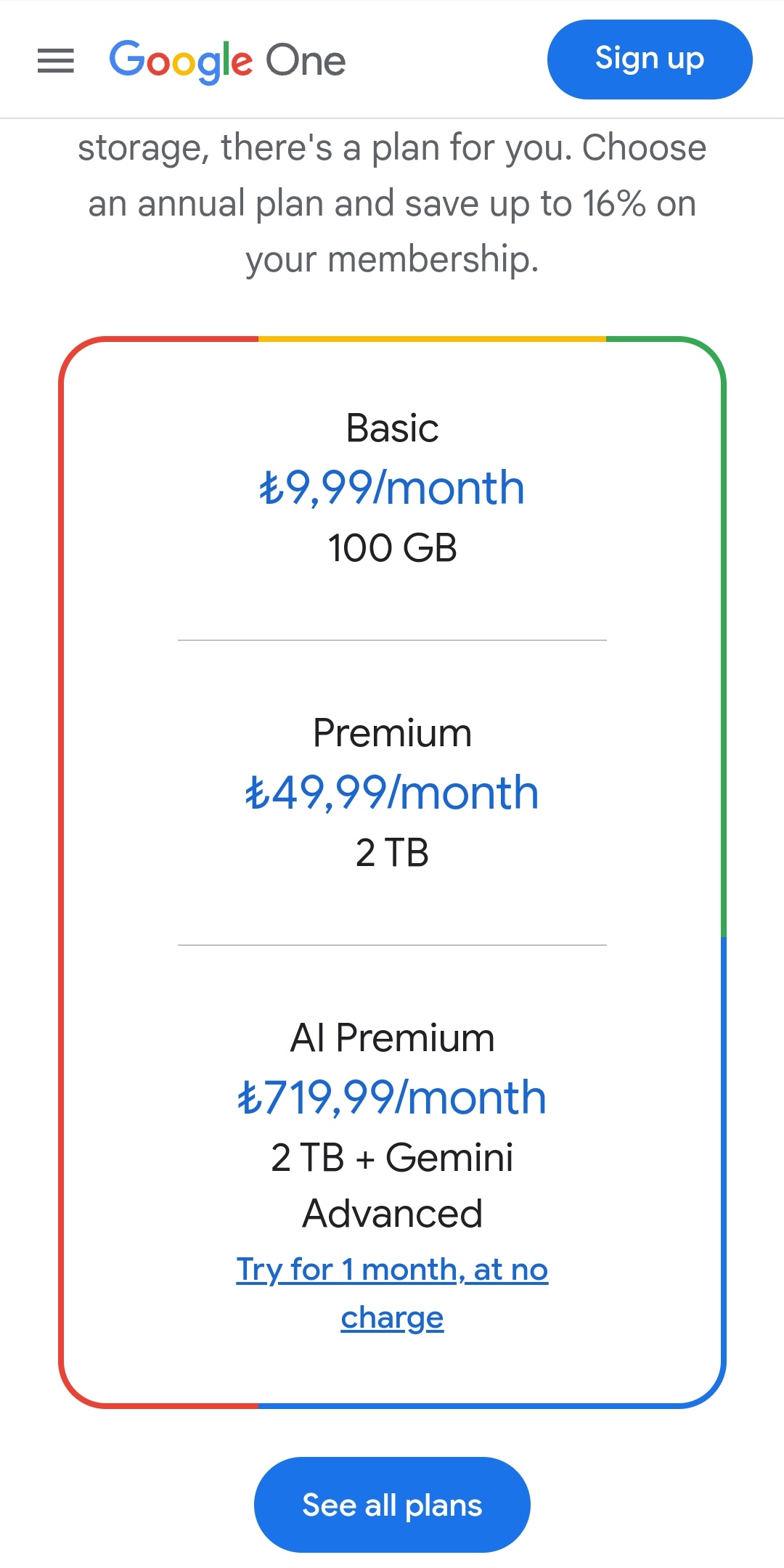Click the ₺49,99/month Premium price
This screenshot has width=784, height=1568.
tap(392, 793)
